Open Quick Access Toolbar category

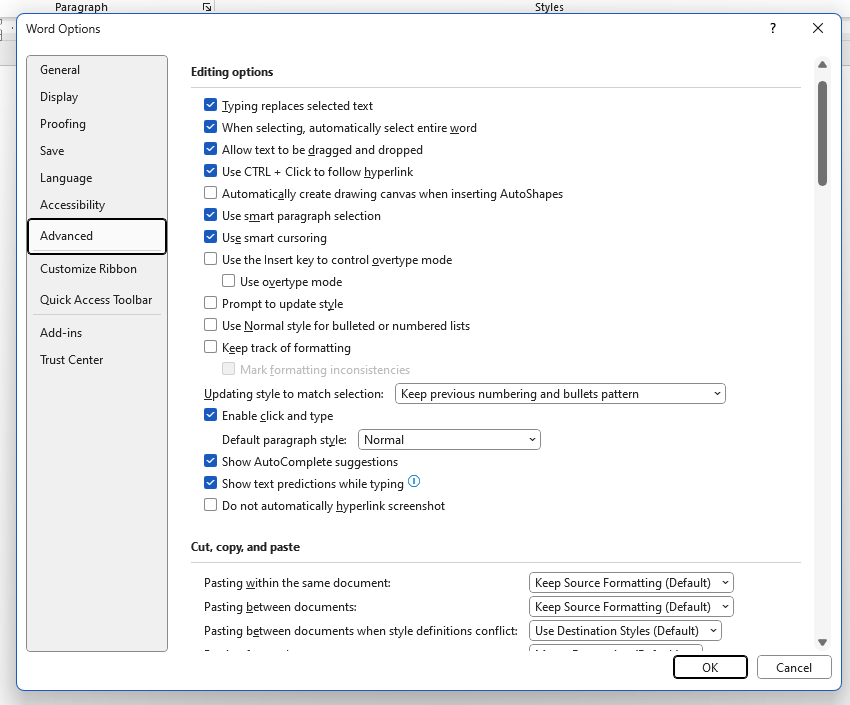(x=96, y=300)
